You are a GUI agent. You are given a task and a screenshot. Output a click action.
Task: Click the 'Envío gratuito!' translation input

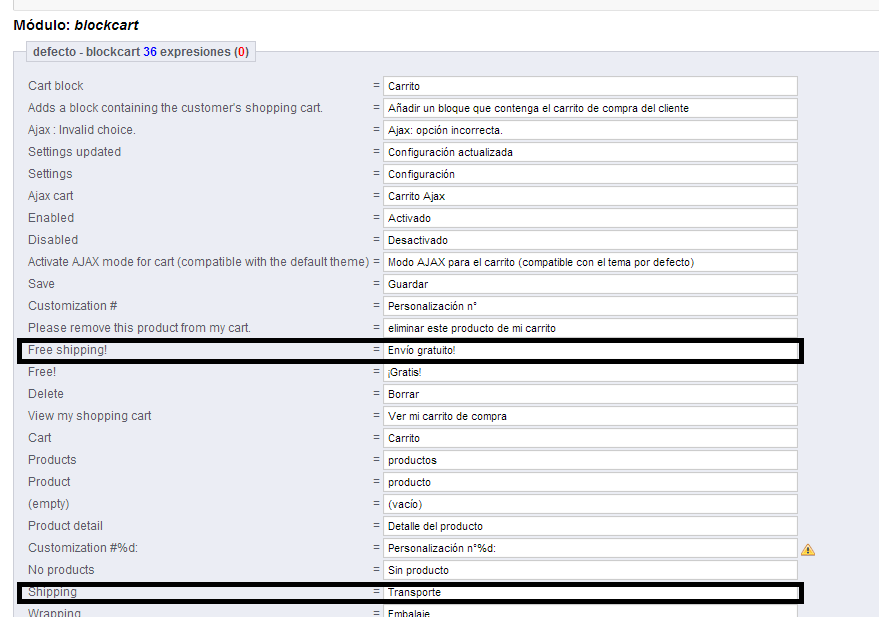pyautogui.click(x=590, y=350)
